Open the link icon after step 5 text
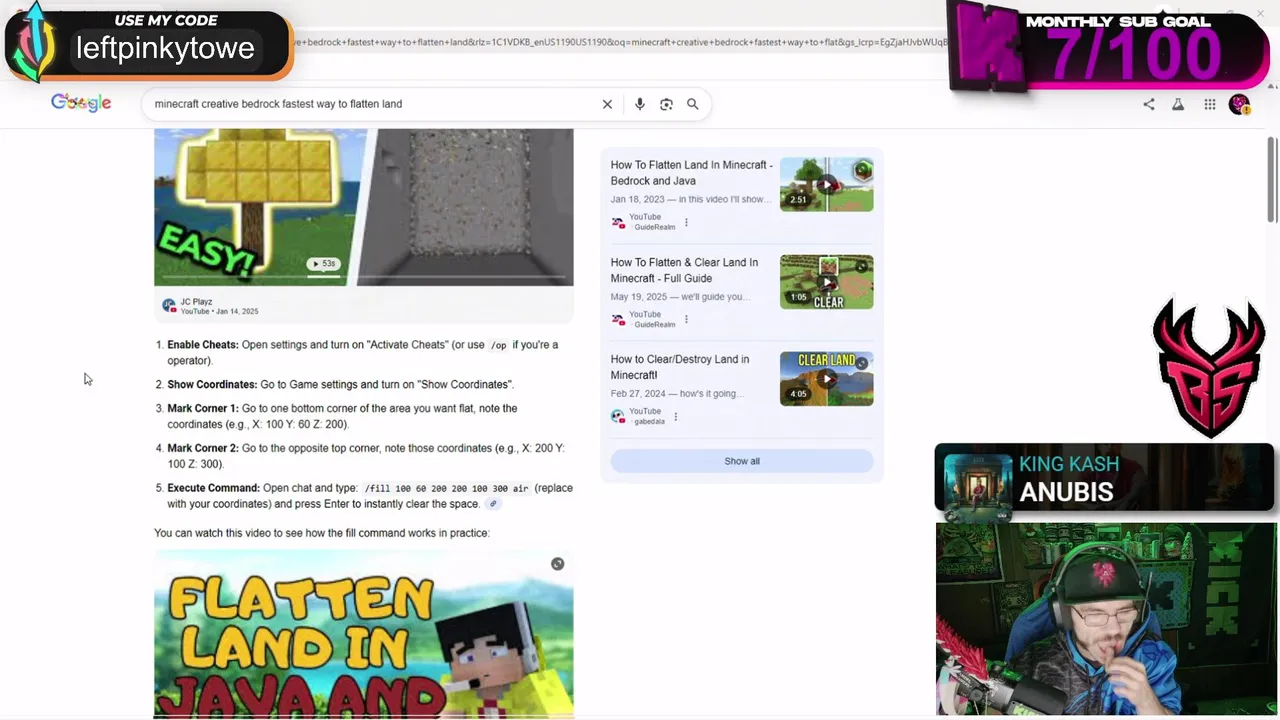The image size is (1280, 720). tap(493, 504)
